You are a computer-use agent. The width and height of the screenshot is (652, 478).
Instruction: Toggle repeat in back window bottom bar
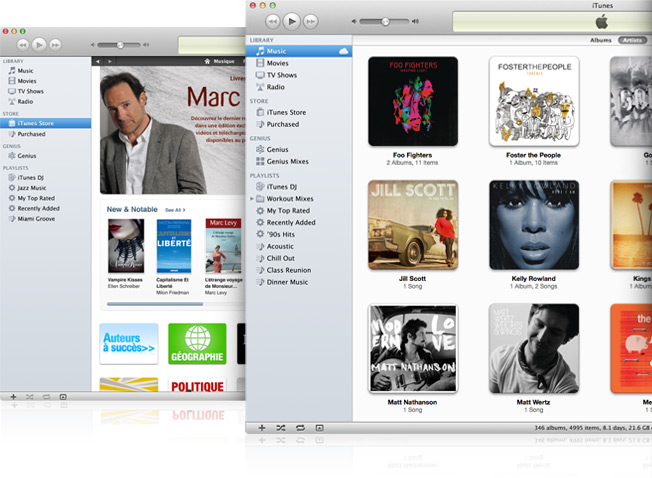pyautogui.click(x=47, y=397)
